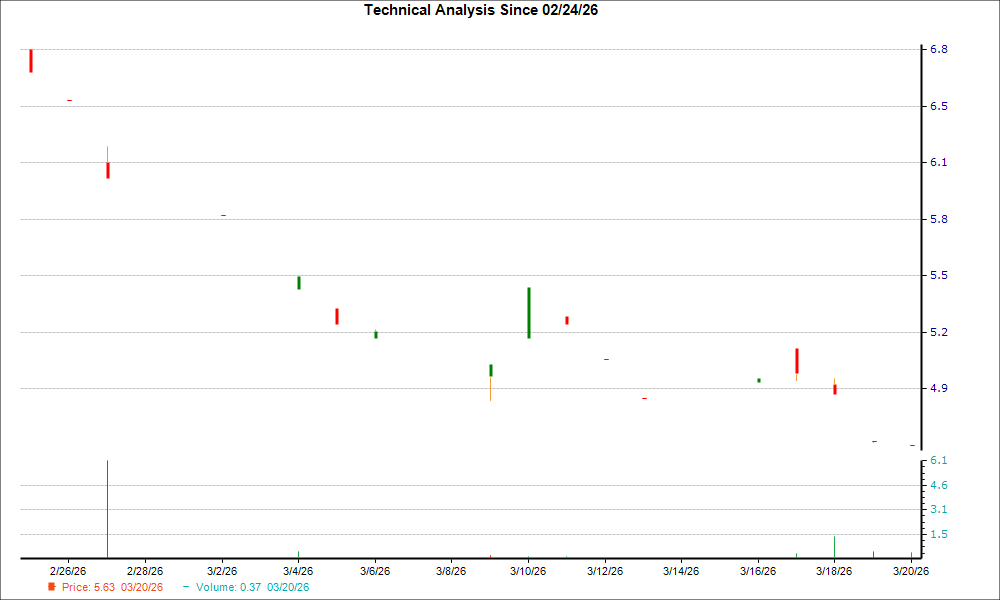Select the 3/10/26 date label on x-axis
The width and height of the screenshot is (1000, 600).
[x=528, y=571]
